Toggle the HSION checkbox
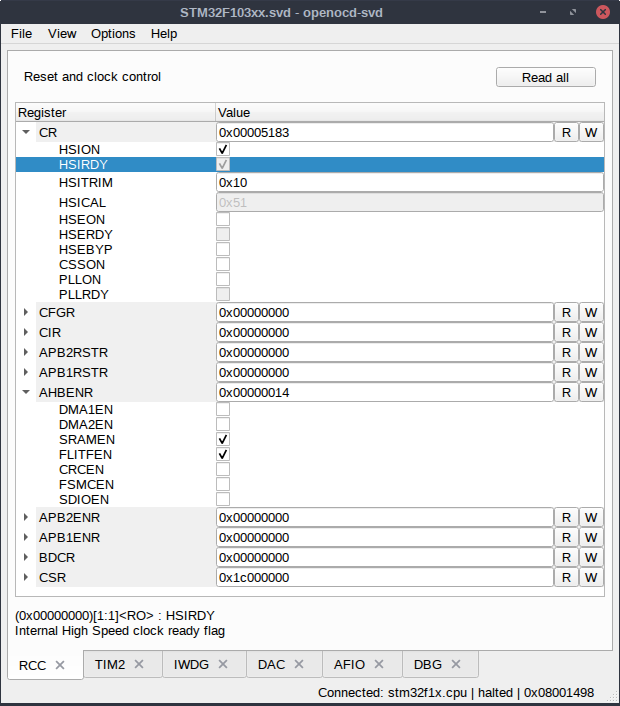Viewport: 620px width, 706px height. [223, 149]
